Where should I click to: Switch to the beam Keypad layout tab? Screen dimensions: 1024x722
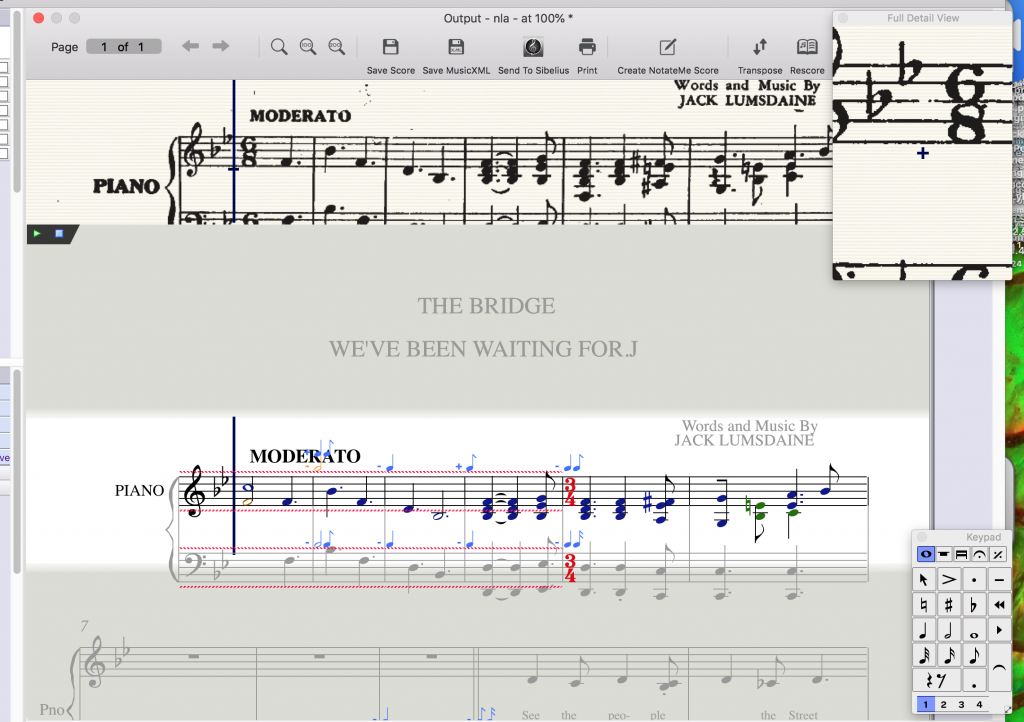click(961, 554)
